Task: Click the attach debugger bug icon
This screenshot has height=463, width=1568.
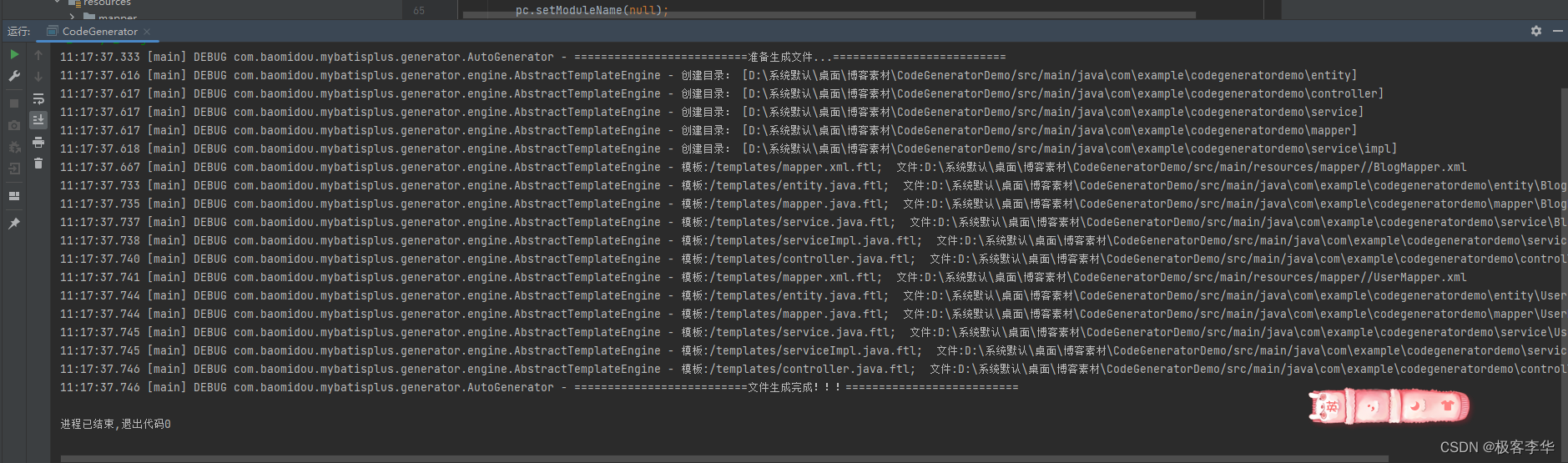Action: 14,147
